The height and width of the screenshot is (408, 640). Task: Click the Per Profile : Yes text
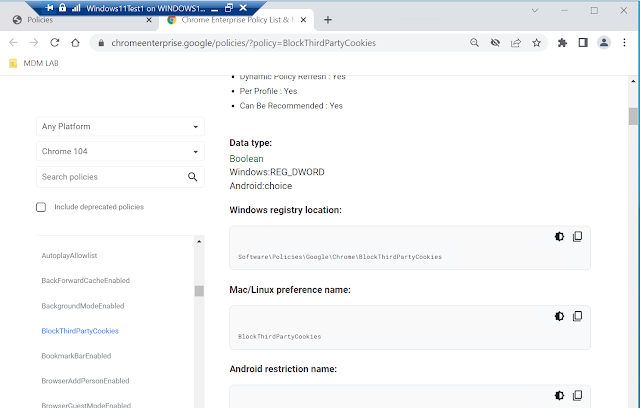pyautogui.click(x=268, y=91)
